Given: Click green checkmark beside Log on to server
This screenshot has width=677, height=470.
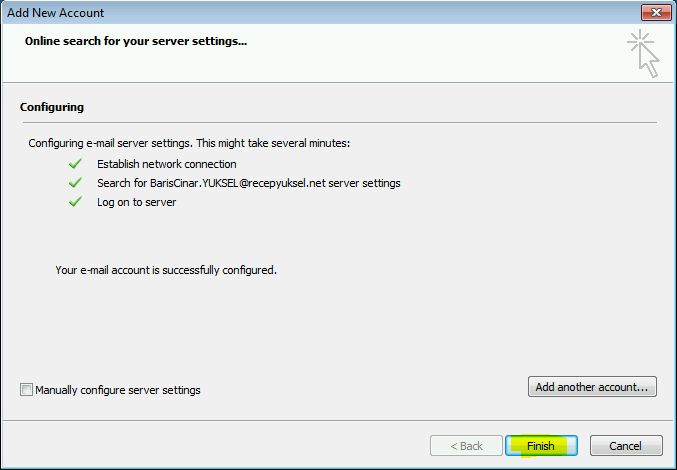Looking at the screenshot, I should click(x=75, y=202).
